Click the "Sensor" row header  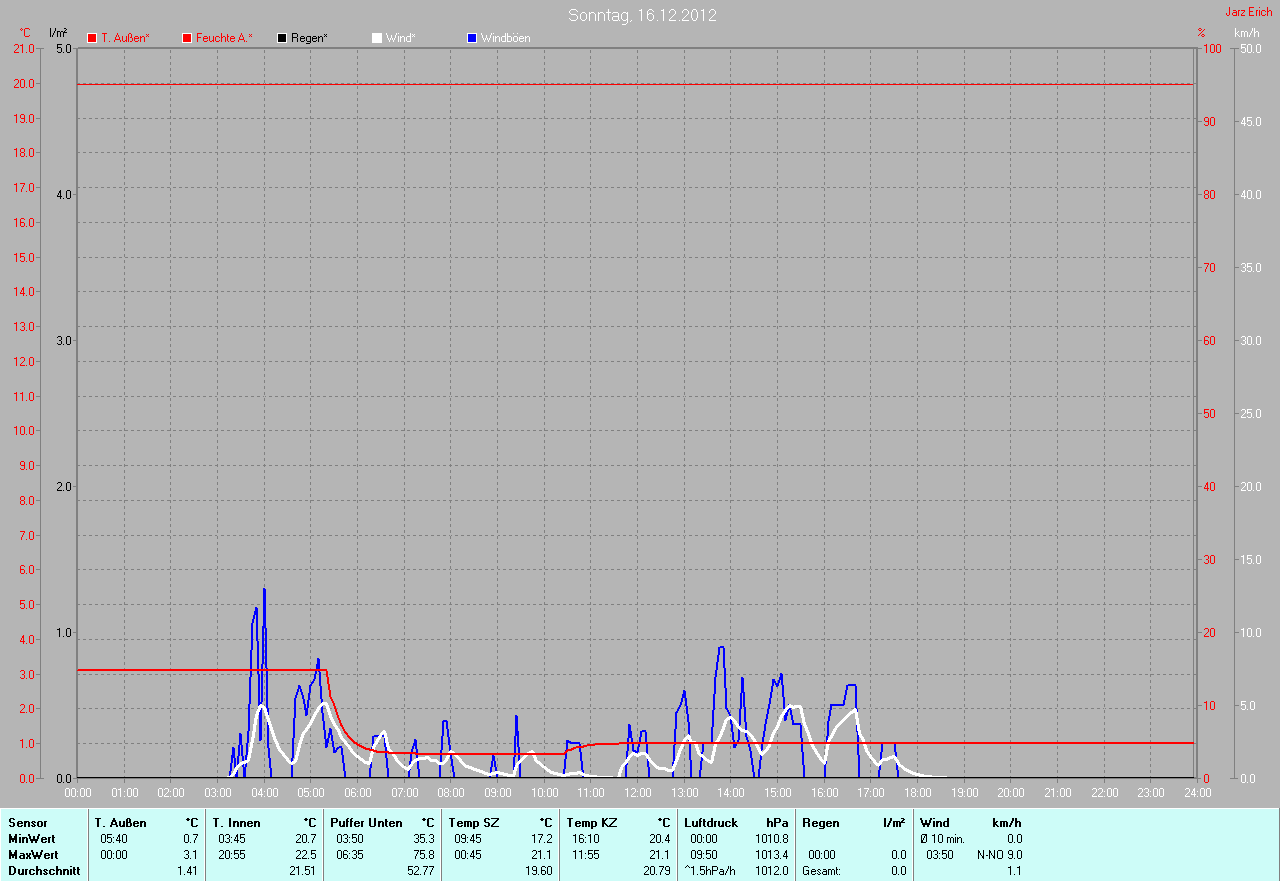pyautogui.click(x=27, y=823)
